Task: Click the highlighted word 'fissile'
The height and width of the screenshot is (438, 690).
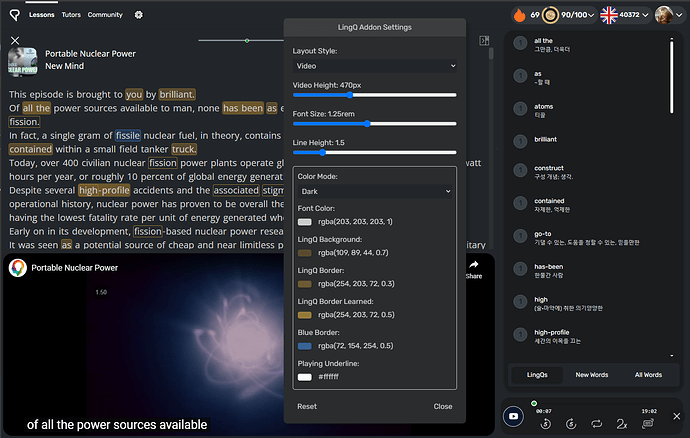Action: tap(128, 136)
